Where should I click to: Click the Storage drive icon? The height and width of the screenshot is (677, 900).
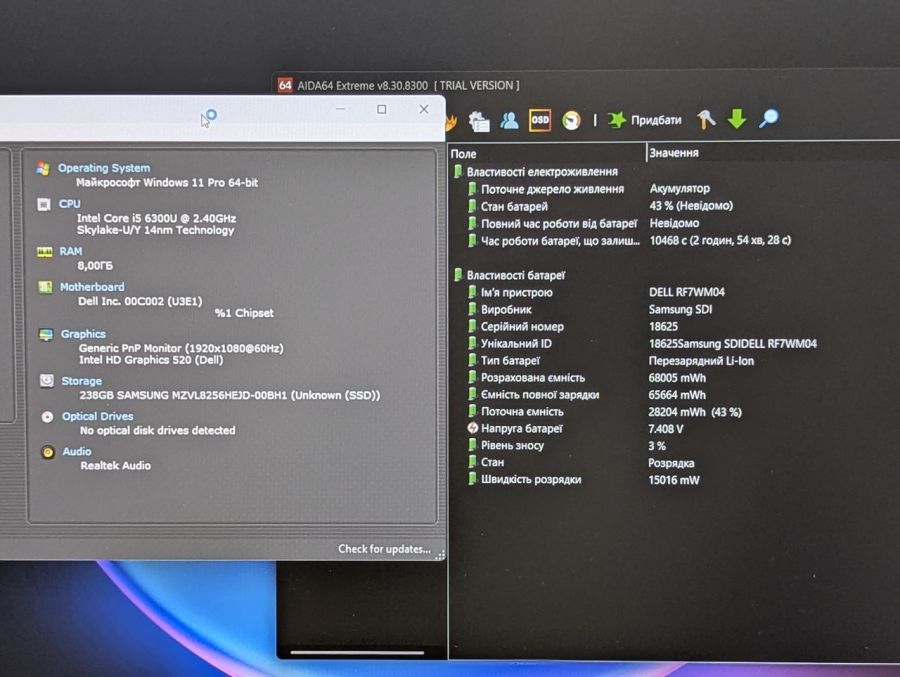pyautogui.click(x=46, y=381)
